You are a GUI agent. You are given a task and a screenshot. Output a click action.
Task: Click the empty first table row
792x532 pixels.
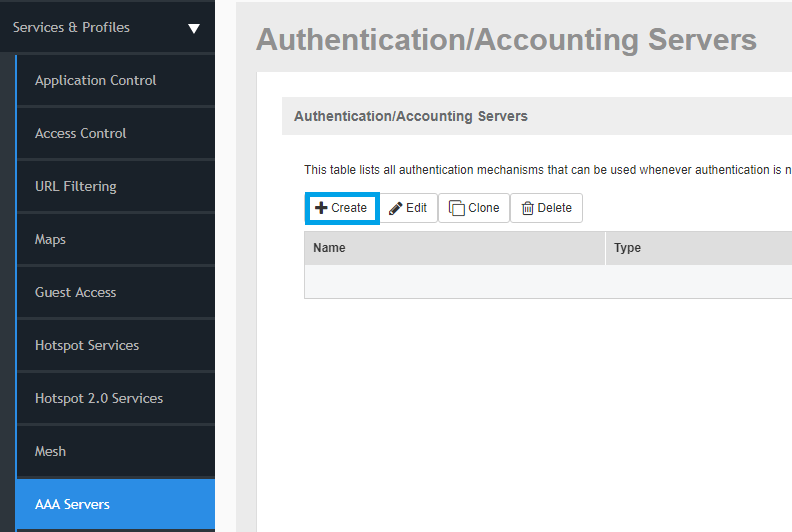(548, 282)
